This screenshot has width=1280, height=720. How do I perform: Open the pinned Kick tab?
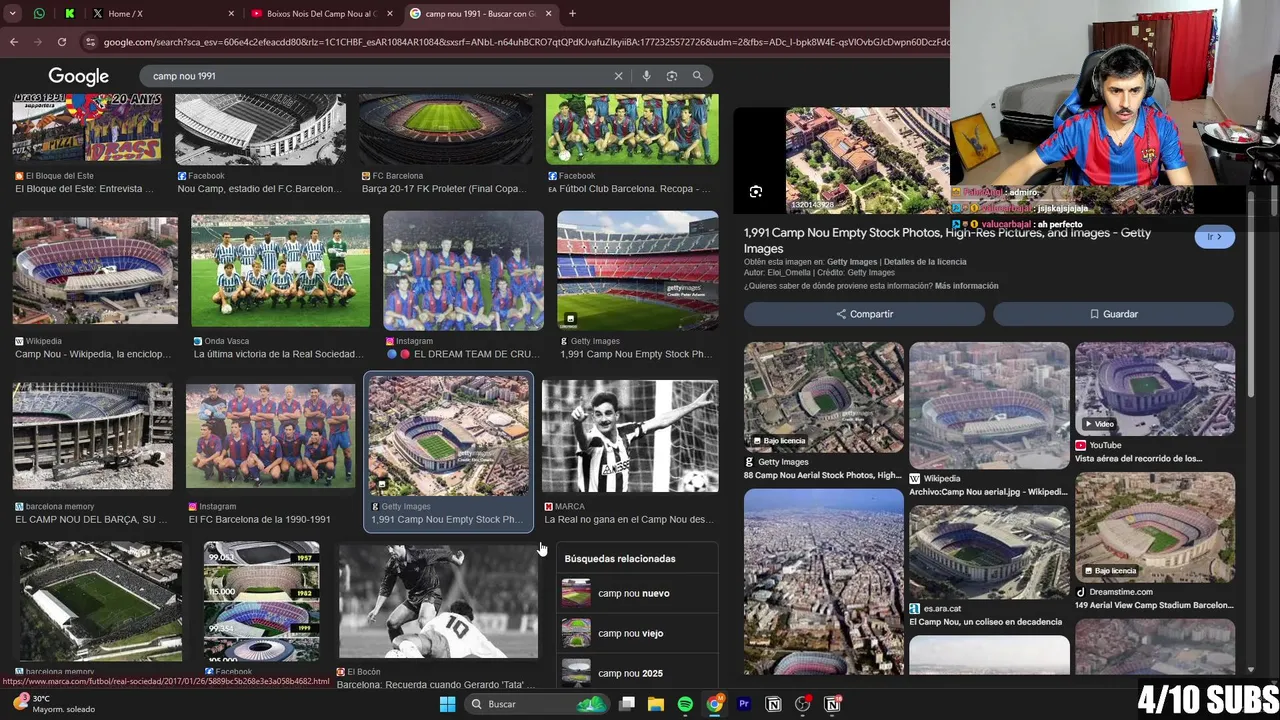pyautogui.click(x=70, y=14)
